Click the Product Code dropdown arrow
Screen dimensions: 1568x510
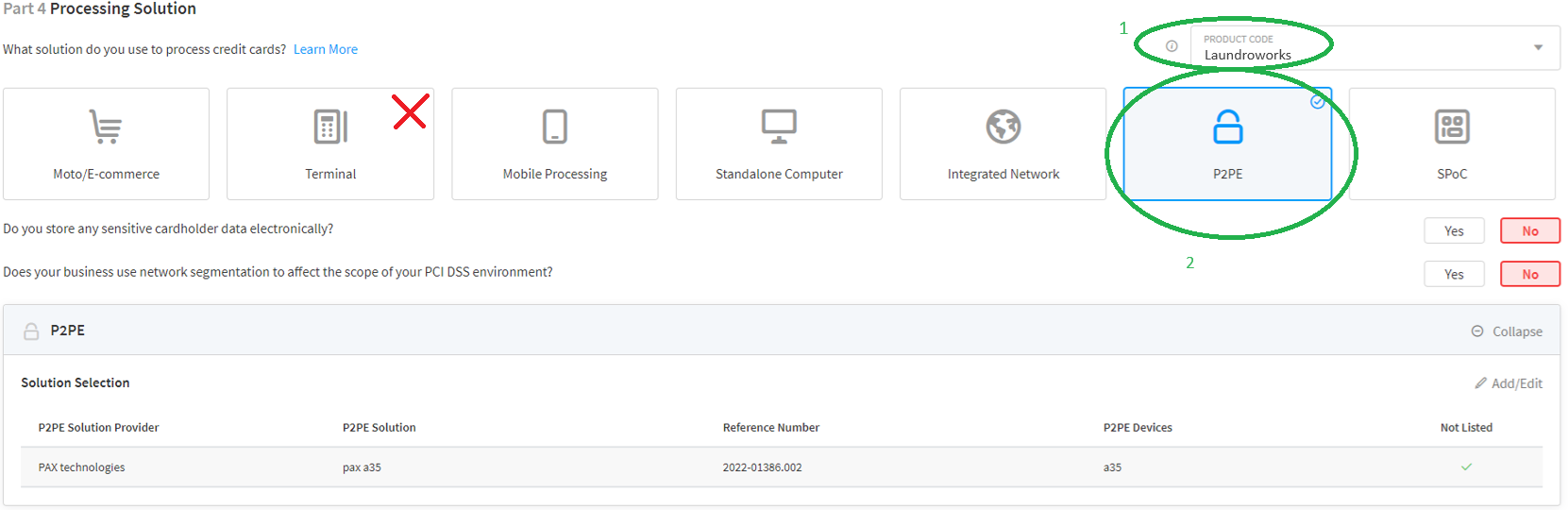(x=1538, y=47)
